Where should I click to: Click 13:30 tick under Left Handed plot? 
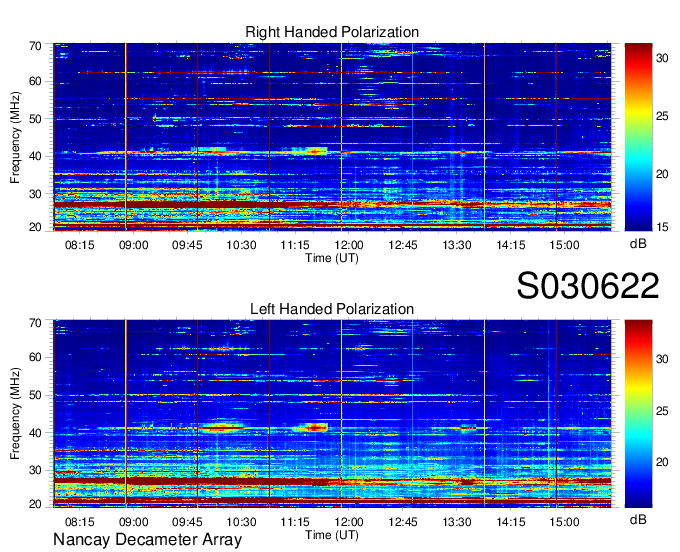coord(457,522)
